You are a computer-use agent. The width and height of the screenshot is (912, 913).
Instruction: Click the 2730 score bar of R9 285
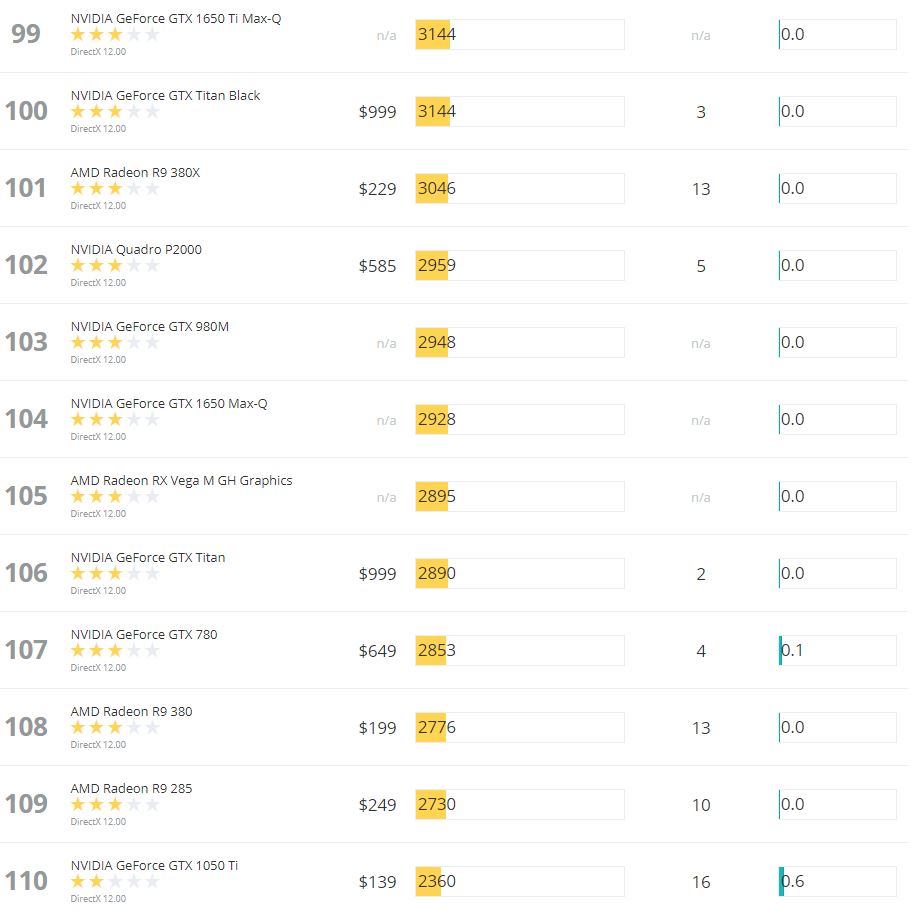[519, 805]
